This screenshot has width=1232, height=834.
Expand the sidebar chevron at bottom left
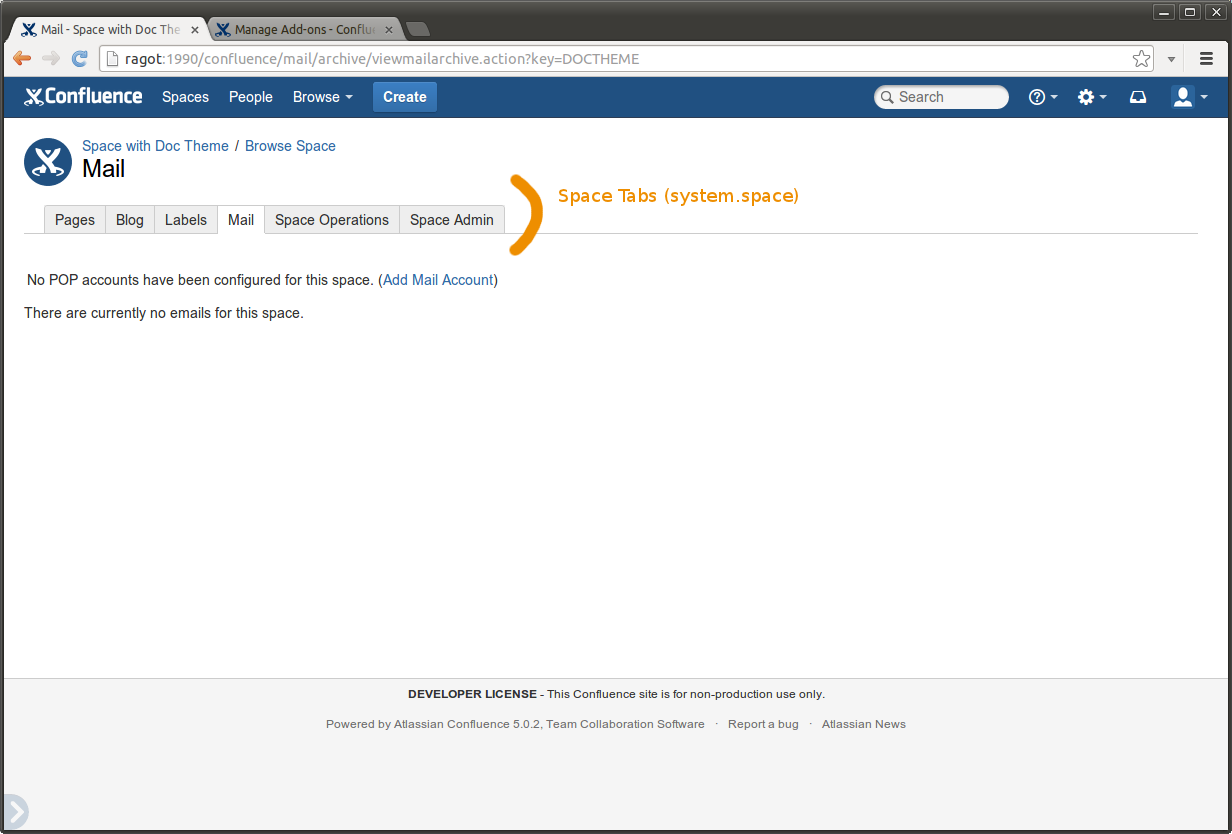point(16,811)
